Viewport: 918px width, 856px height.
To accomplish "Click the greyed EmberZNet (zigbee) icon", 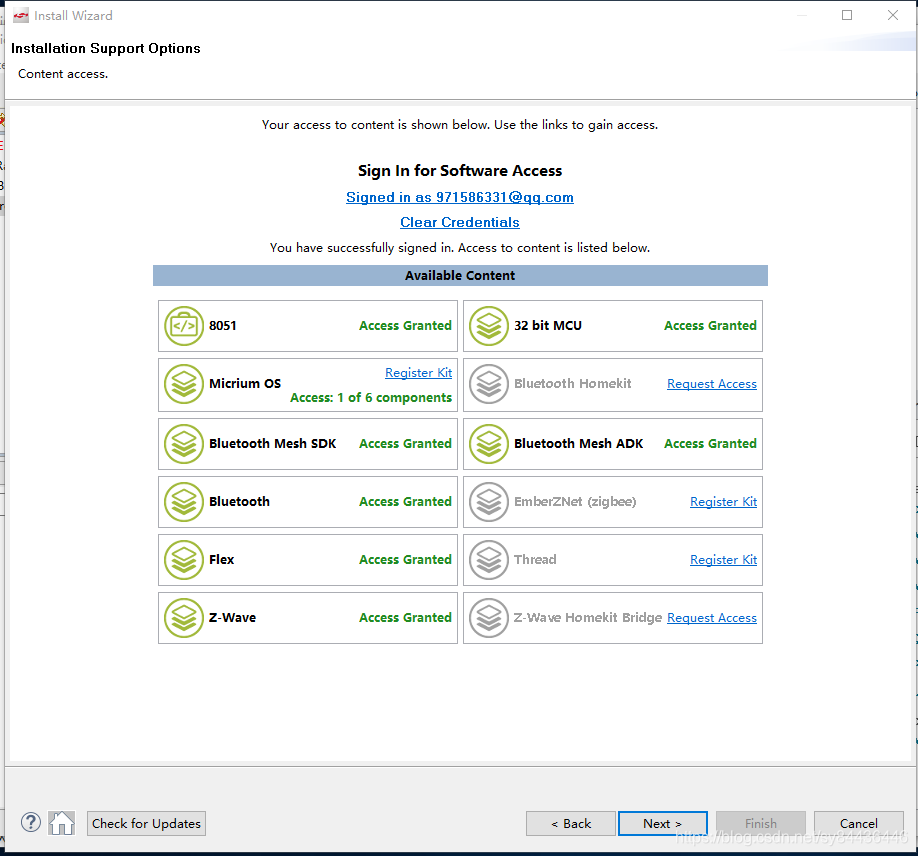I will [x=489, y=502].
